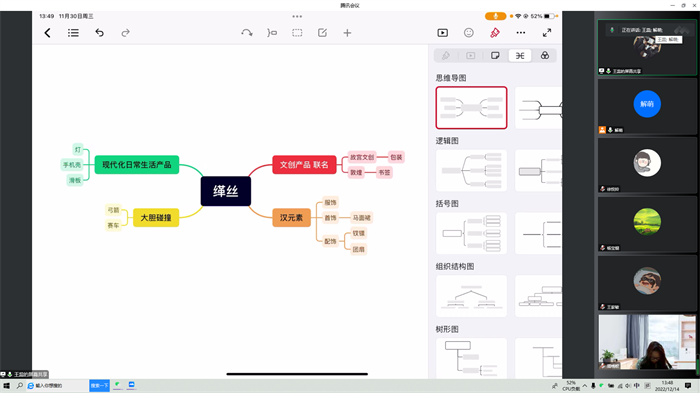The image size is (700, 393).
Task: Click the taskbar search magnifier icon
Action: (x=20, y=385)
